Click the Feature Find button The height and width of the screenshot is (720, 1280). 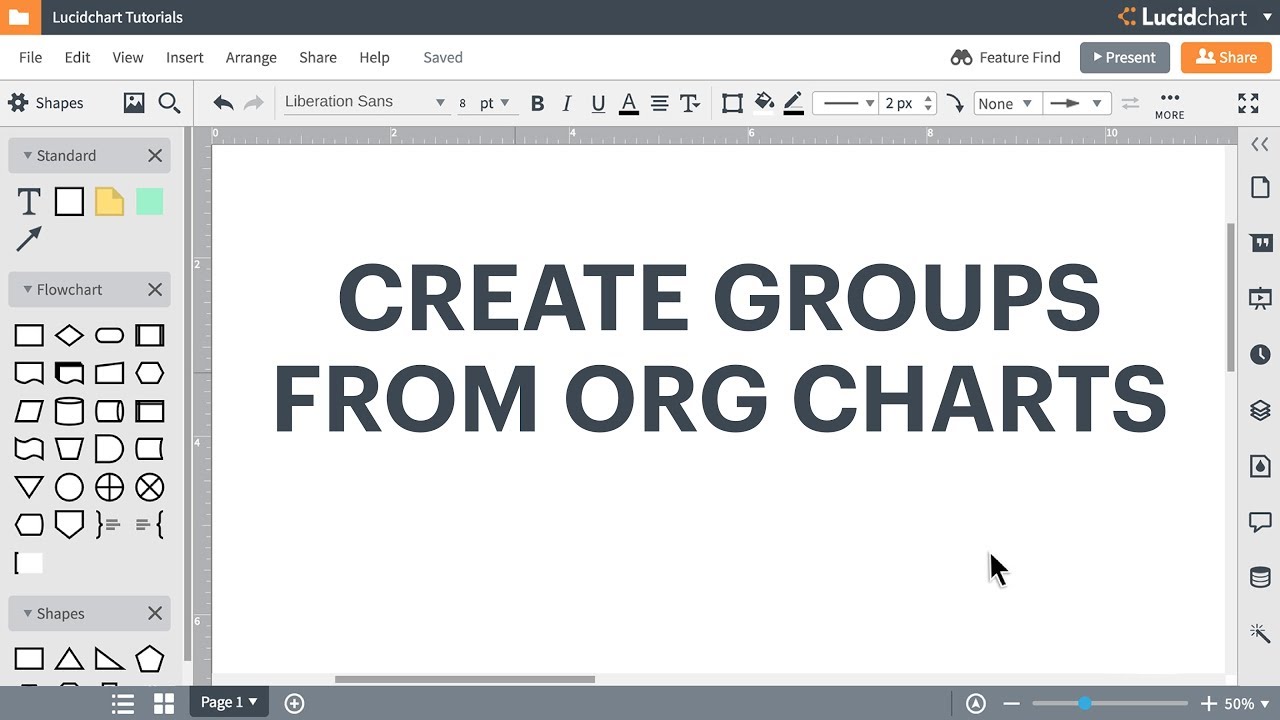[1005, 57]
